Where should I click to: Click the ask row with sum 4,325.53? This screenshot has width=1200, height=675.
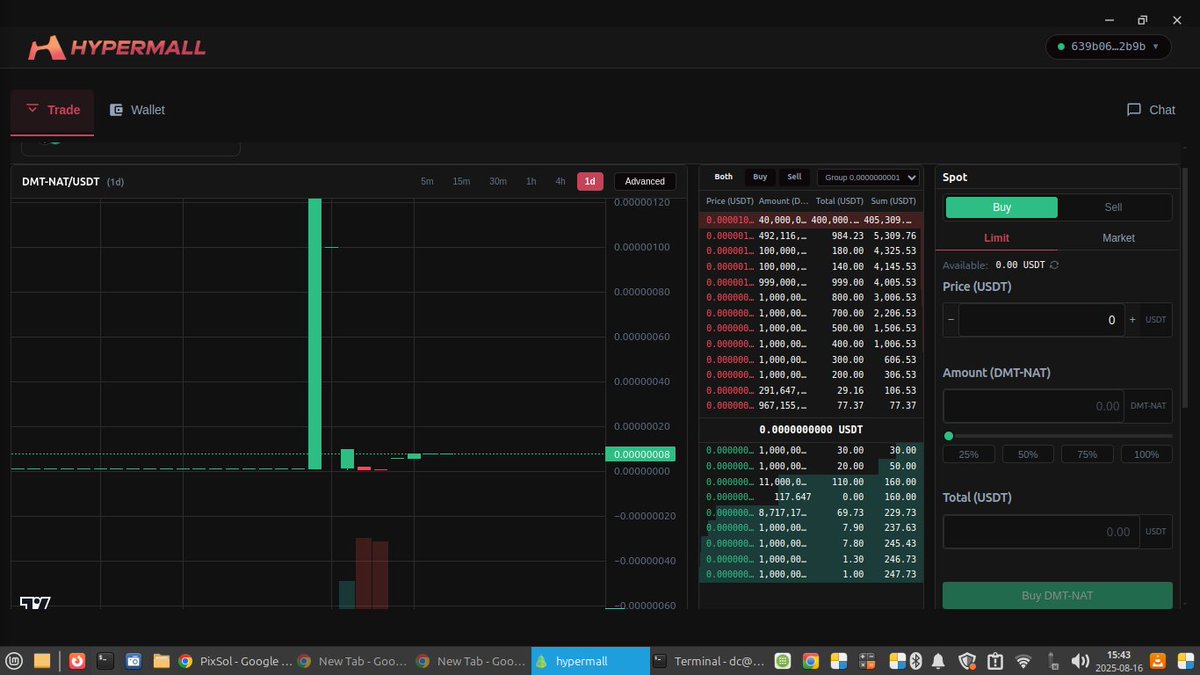pos(811,250)
